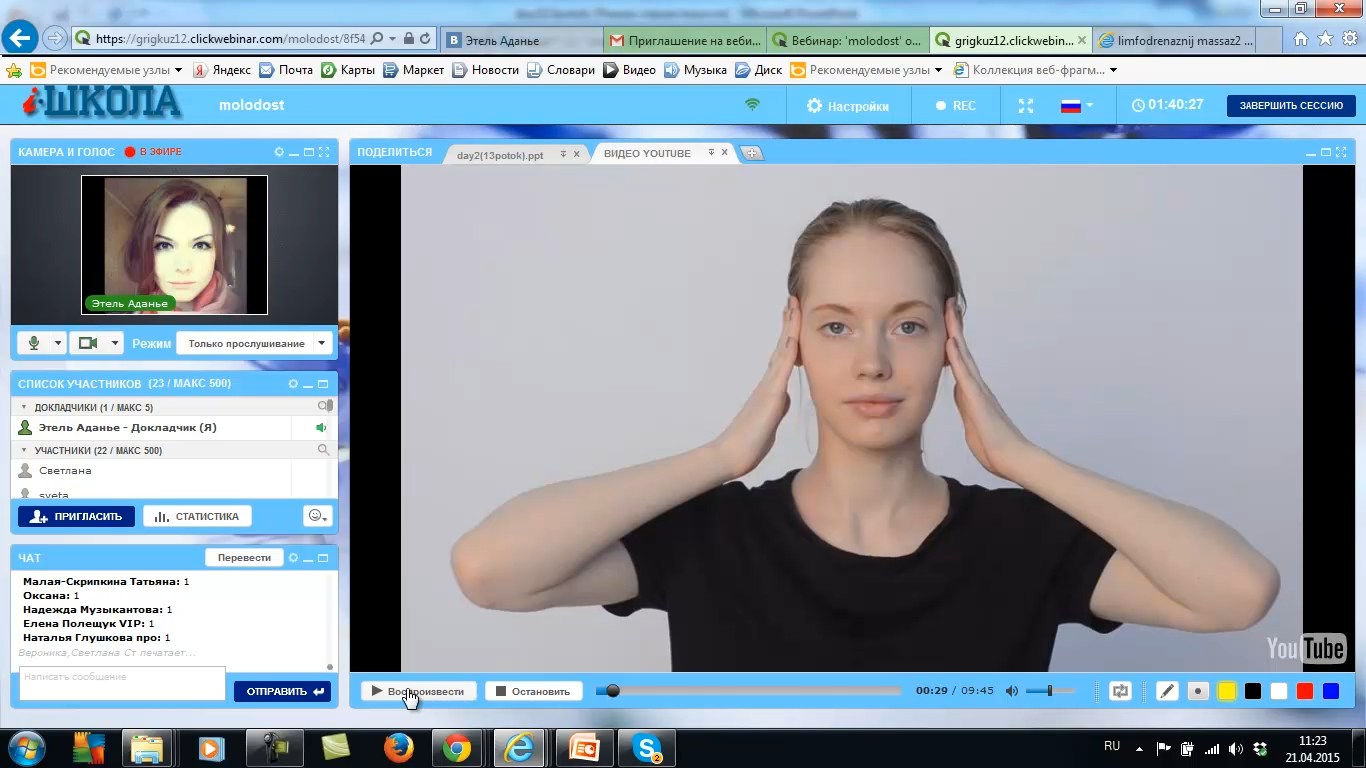The height and width of the screenshot is (768, 1366).
Task: Mute the video volume speaker
Action: pyautogui.click(x=1012, y=691)
